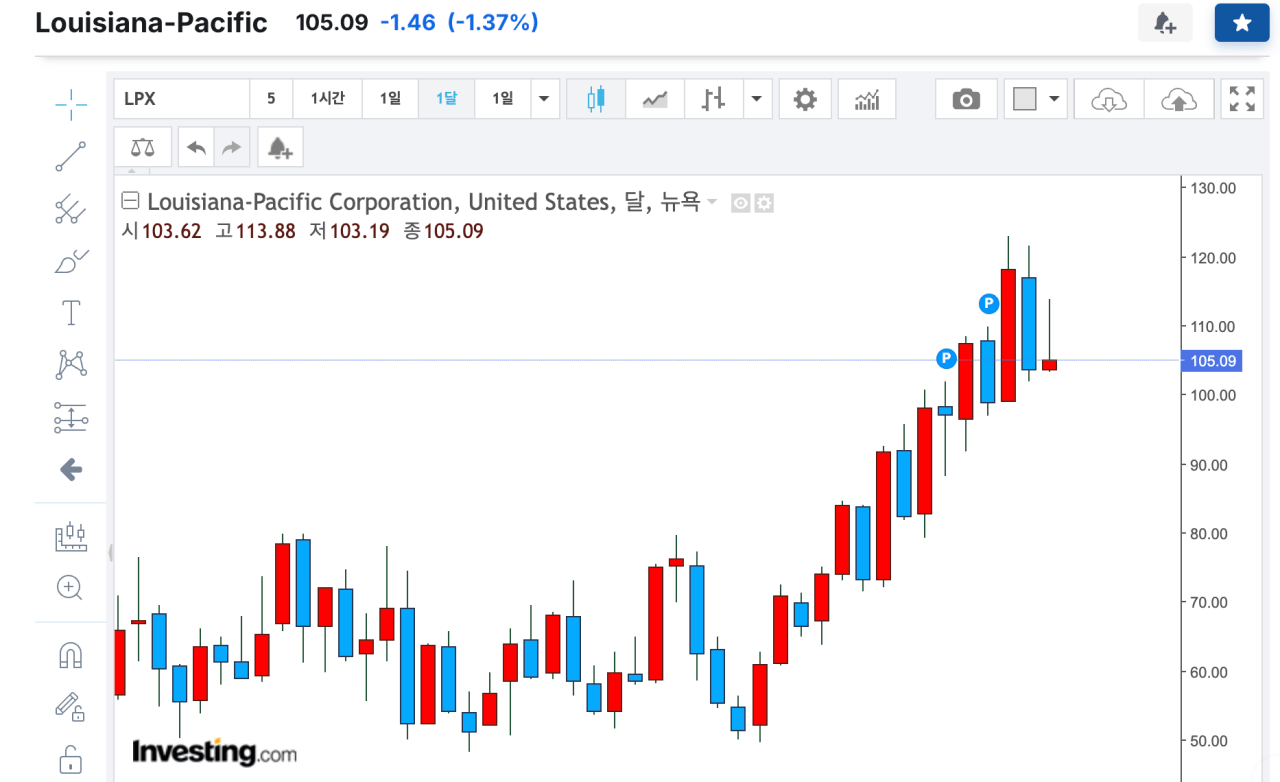
Task: Choose the pitchfork drawing tool
Action: click(x=71, y=209)
